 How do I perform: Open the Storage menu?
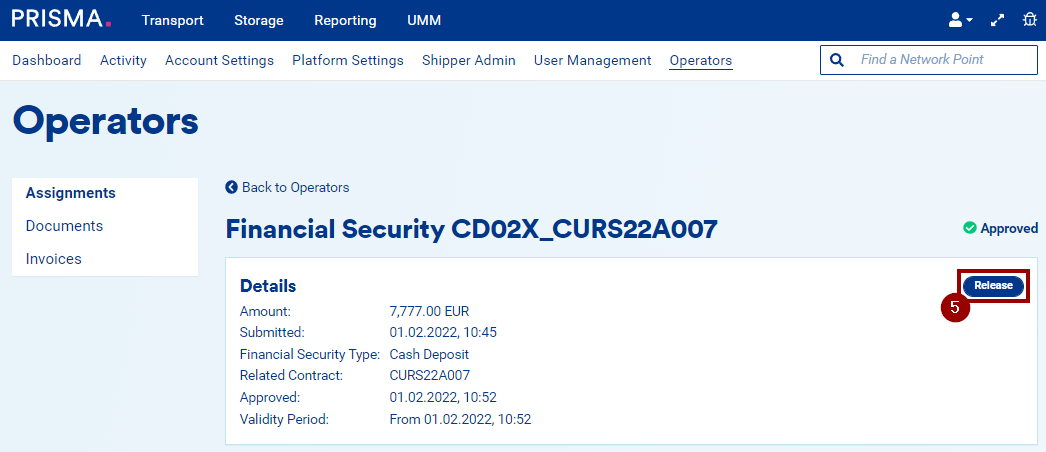[x=259, y=20]
